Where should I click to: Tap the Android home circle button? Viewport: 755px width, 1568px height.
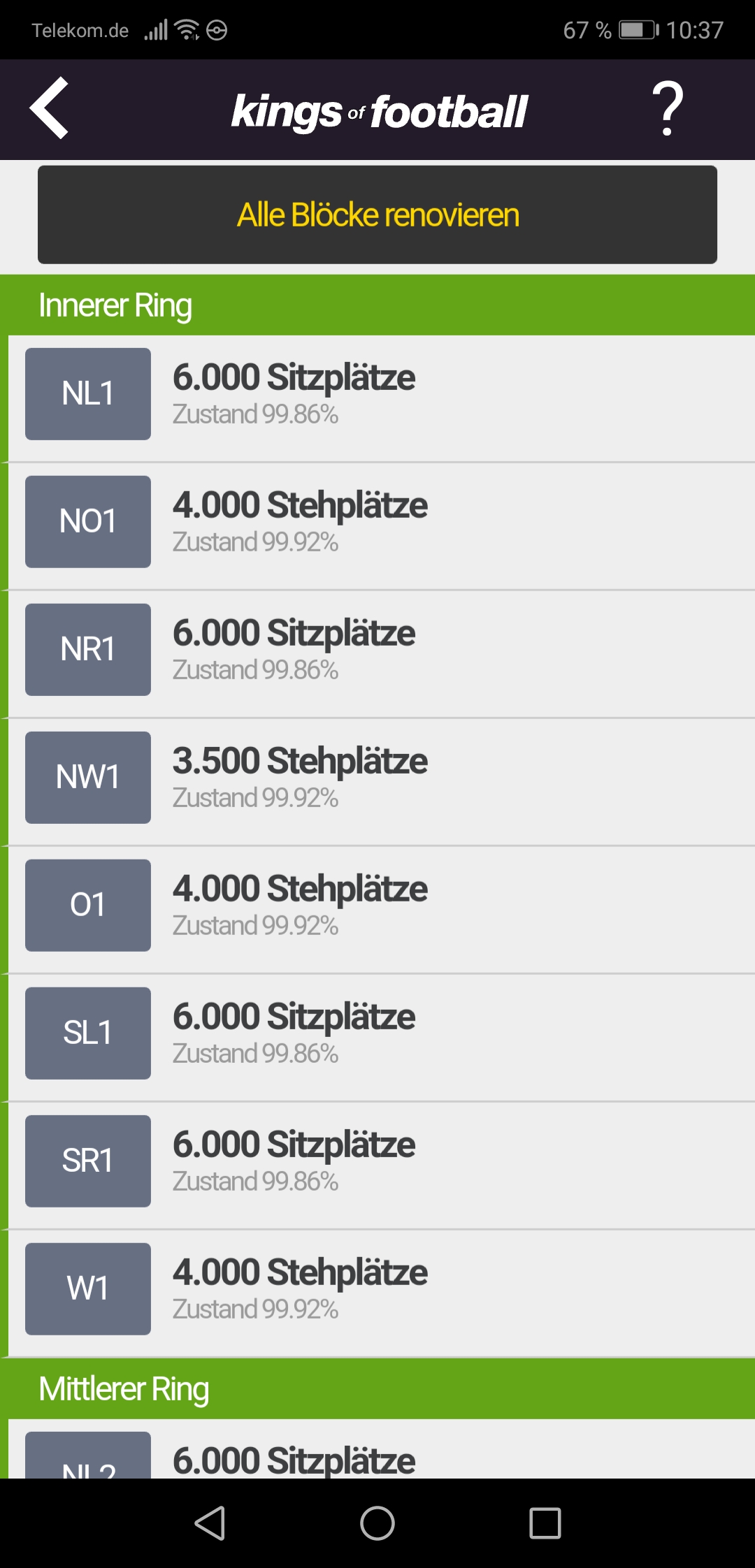click(377, 1523)
